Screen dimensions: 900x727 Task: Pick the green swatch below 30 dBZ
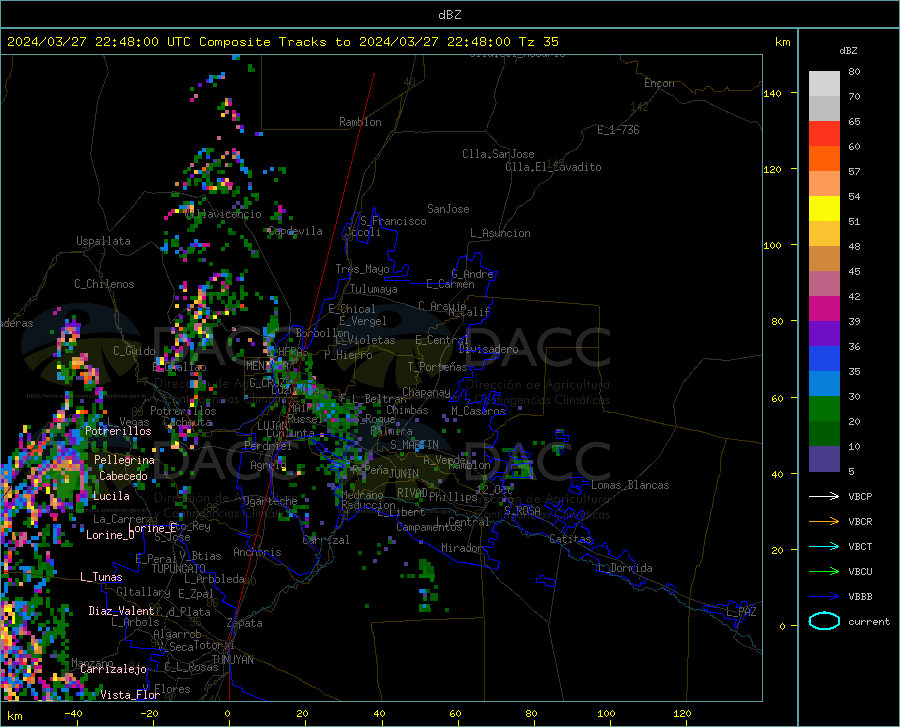point(824,409)
